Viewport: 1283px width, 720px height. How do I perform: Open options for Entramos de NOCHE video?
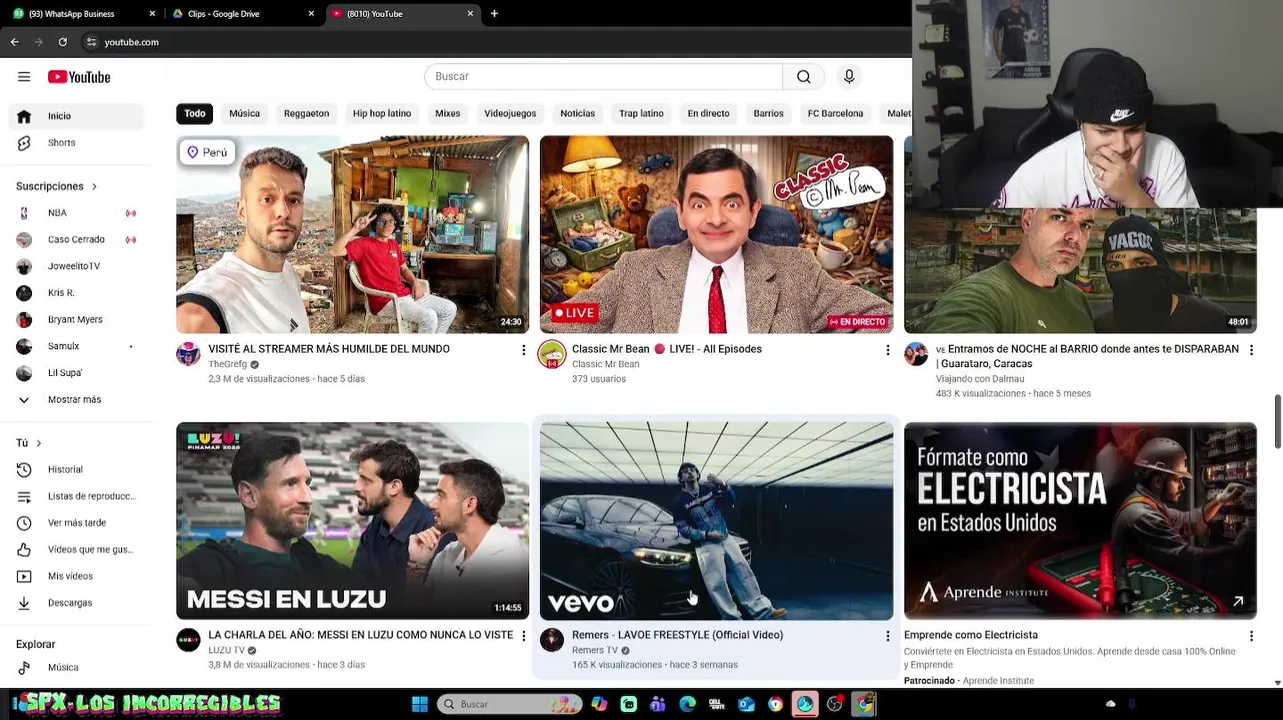click(x=1251, y=350)
